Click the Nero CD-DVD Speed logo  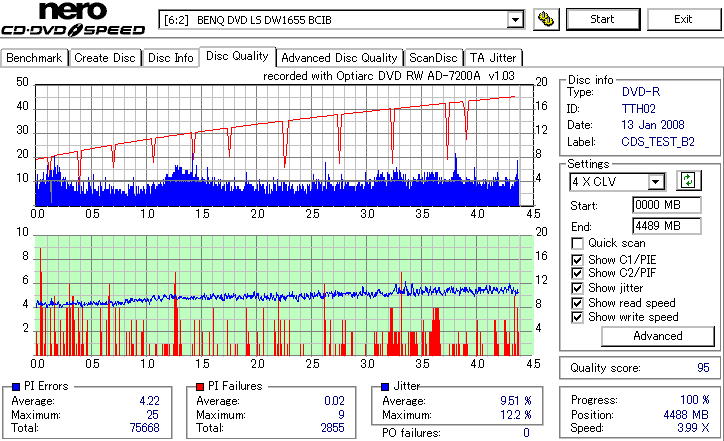(x=73, y=19)
